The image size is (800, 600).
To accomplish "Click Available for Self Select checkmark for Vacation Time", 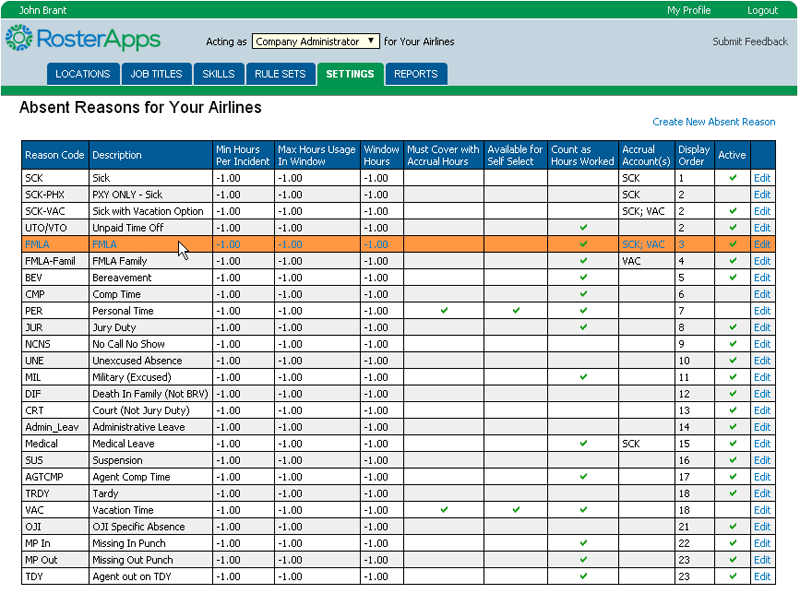I will (x=516, y=510).
